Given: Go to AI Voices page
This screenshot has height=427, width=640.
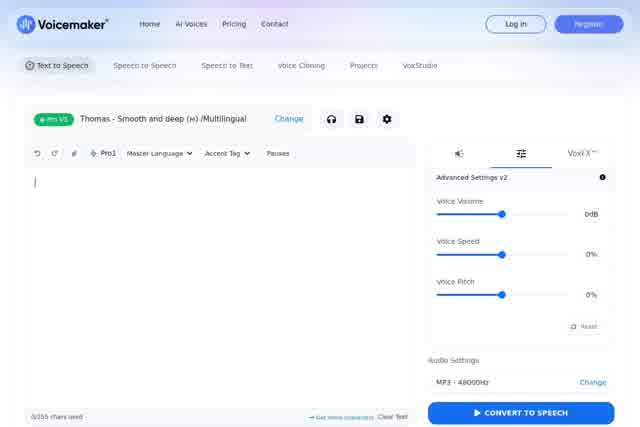Looking at the screenshot, I should [191, 24].
